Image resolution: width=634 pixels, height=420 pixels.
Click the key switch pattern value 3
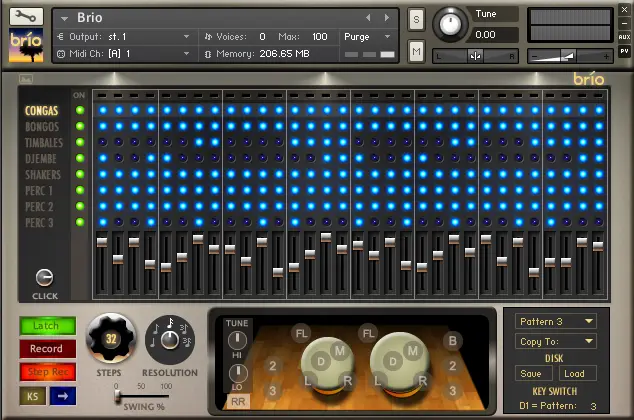[x=593, y=406]
